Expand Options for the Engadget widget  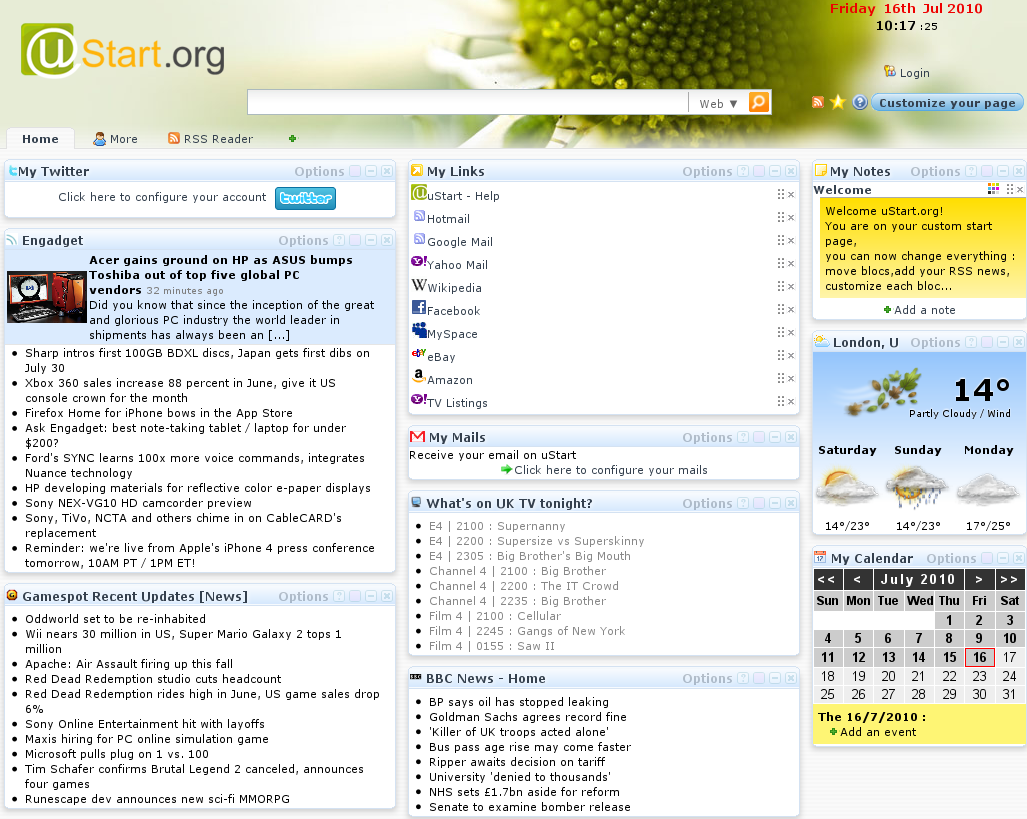(x=303, y=240)
